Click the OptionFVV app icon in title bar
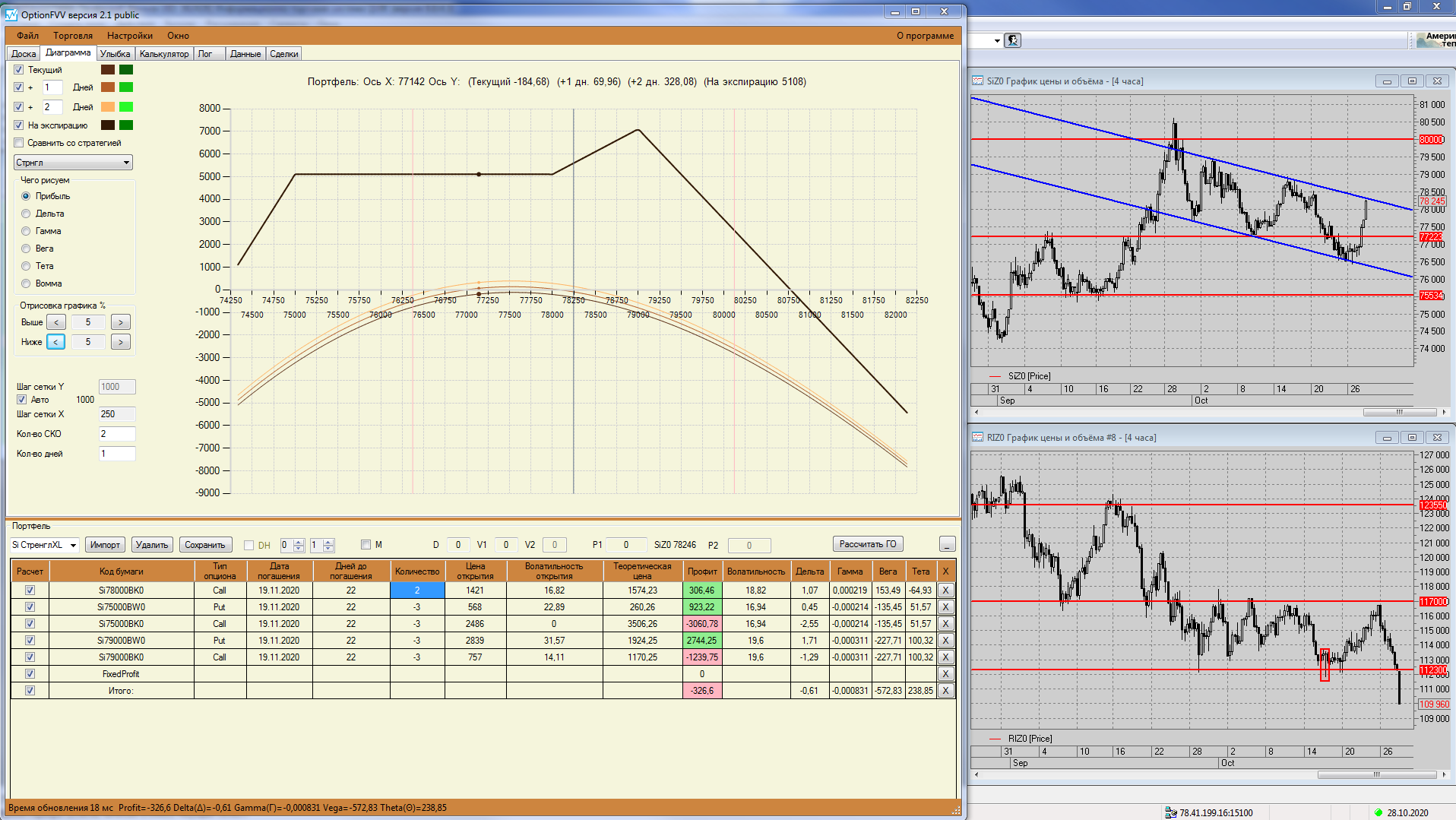1456x820 pixels. point(11,14)
